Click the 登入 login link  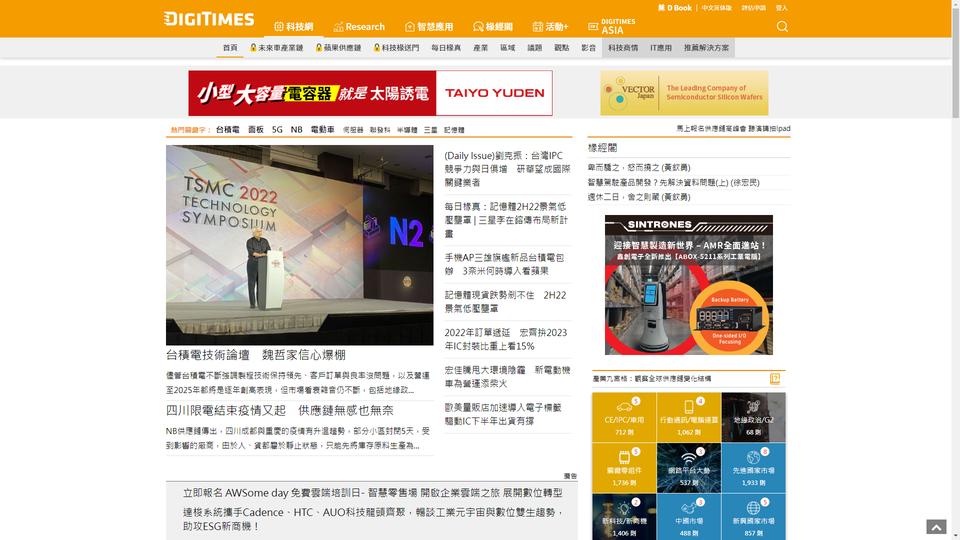tap(782, 8)
